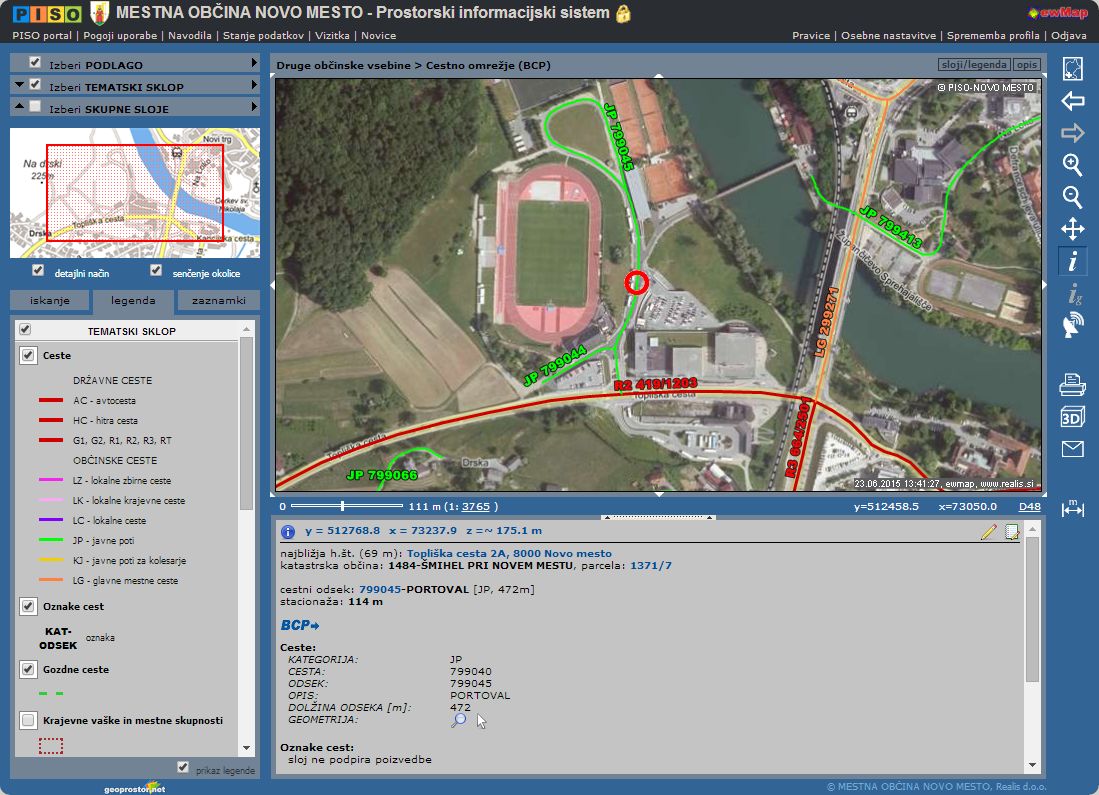Select the zoom out magnifier tool
Image resolution: width=1099 pixels, height=795 pixels.
pyautogui.click(x=1072, y=197)
